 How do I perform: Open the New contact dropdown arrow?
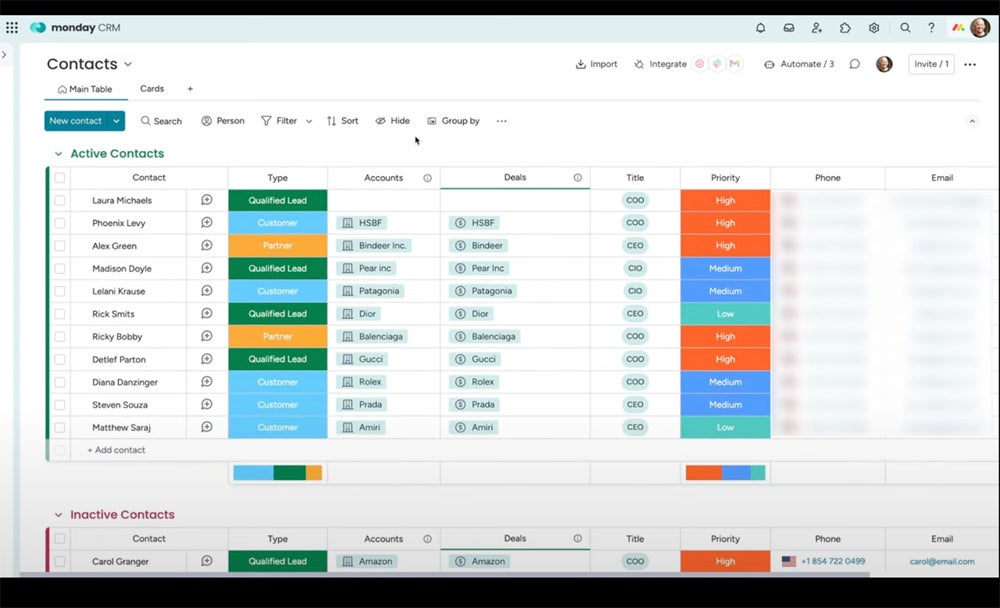pyautogui.click(x=116, y=121)
